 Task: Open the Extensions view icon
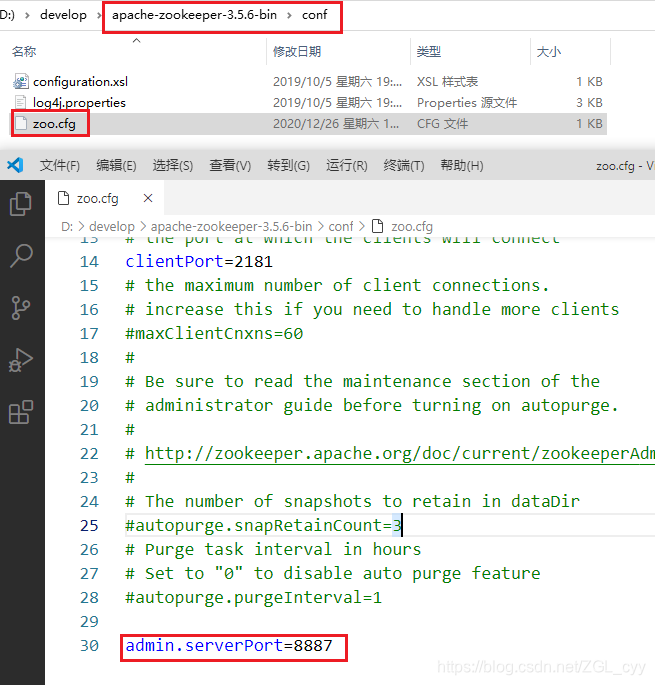(21, 412)
